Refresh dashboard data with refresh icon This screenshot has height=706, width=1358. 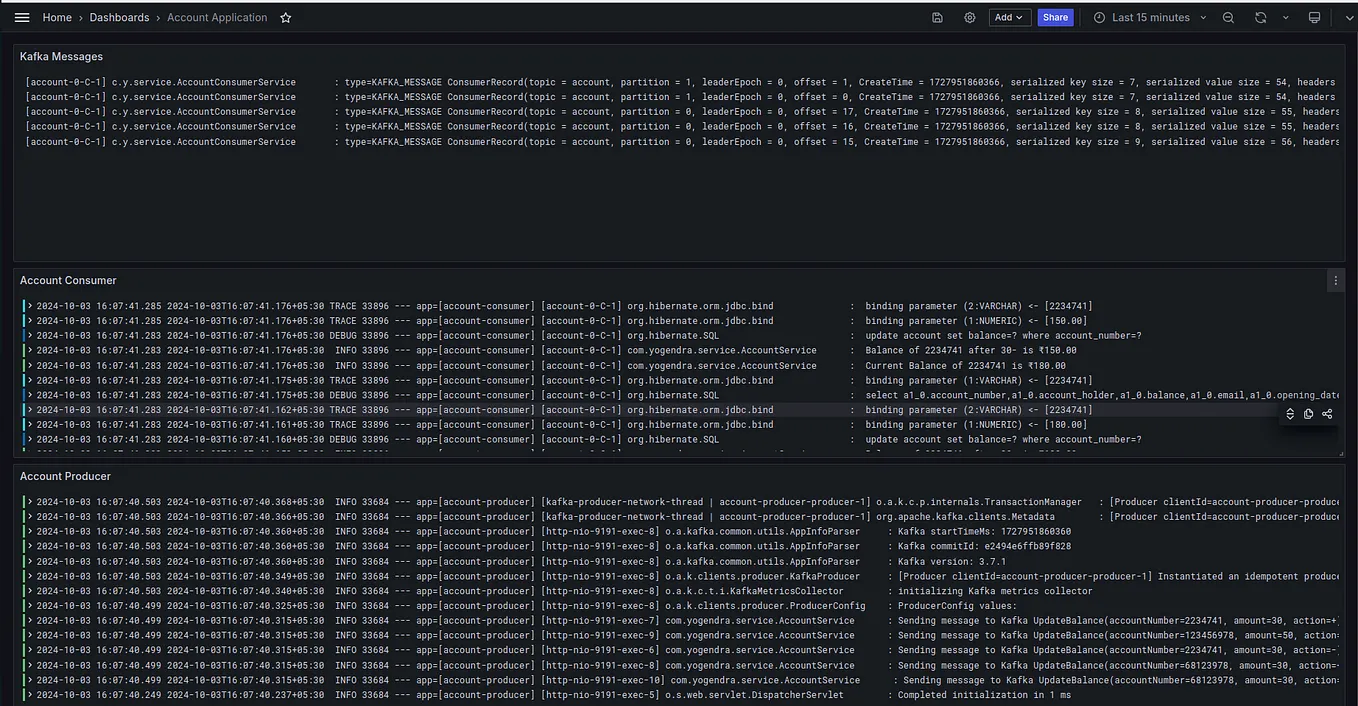1259,17
